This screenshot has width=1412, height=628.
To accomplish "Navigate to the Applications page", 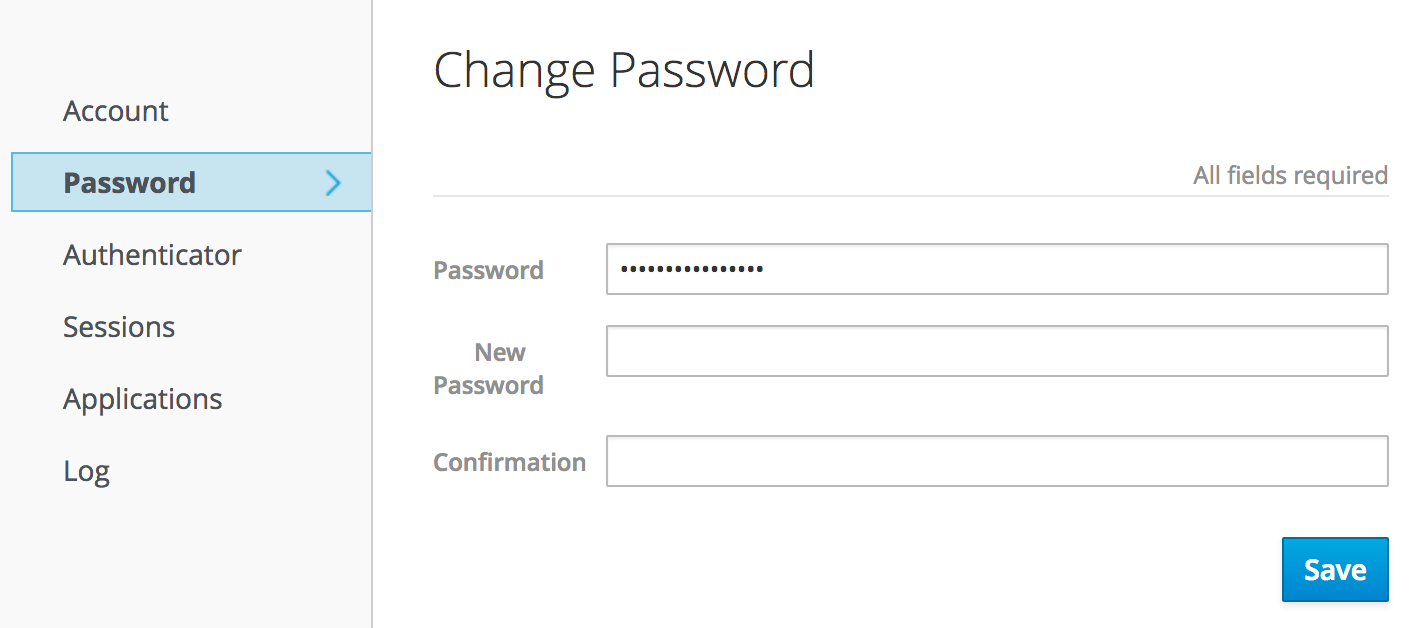I will [143, 399].
